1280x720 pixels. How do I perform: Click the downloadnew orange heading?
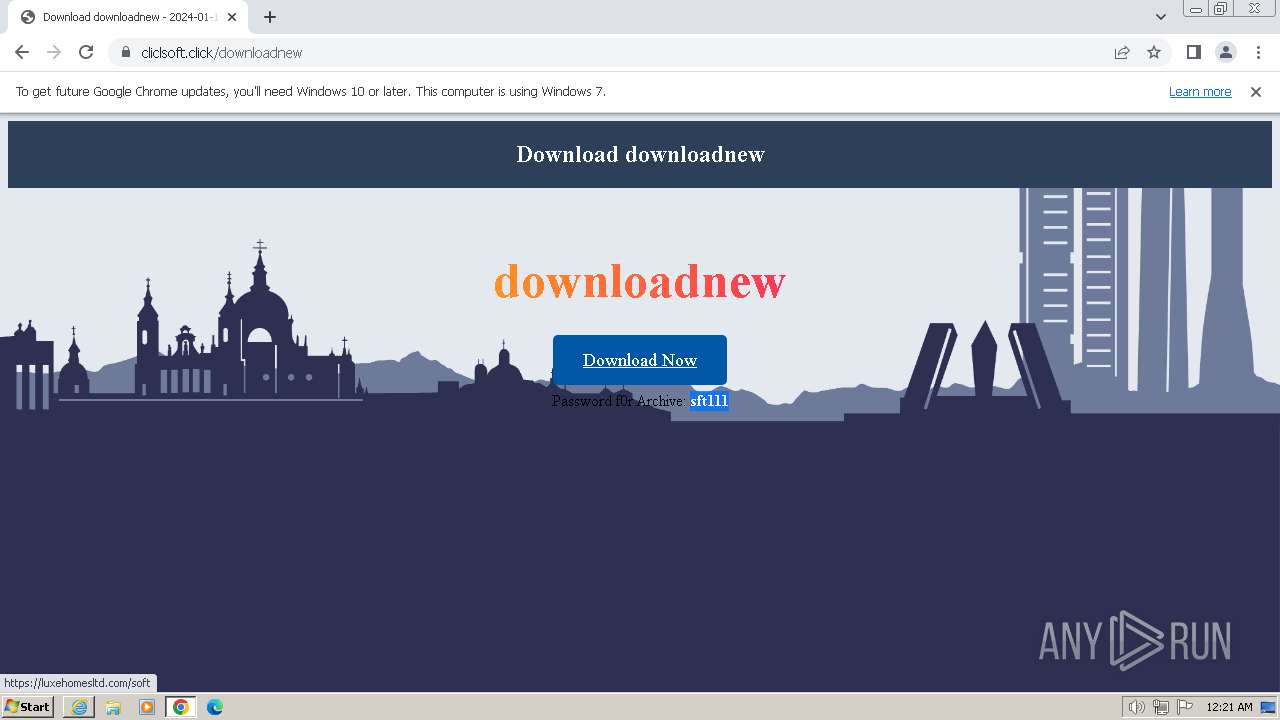click(640, 281)
